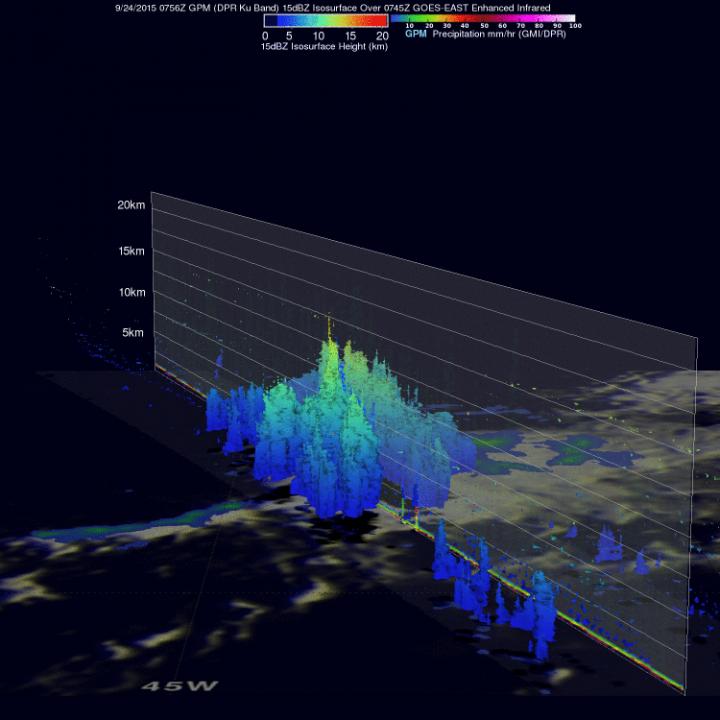
Task: Click the value 100 on precipitation scale
Action: click(x=573, y=26)
